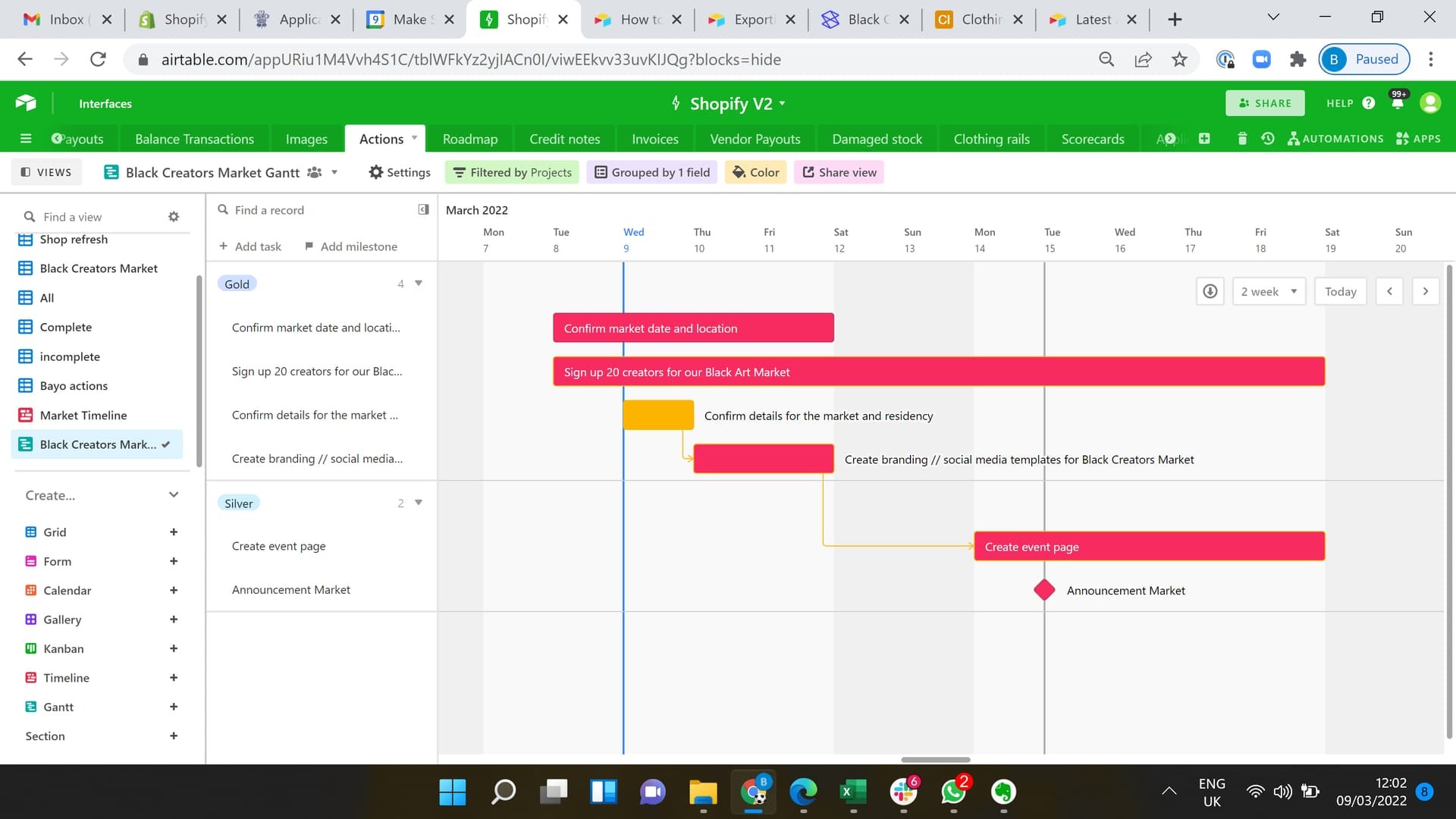The height and width of the screenshot is (819, 1456).
Task: Collapse the Silver group
Action: tap(419, 503)
